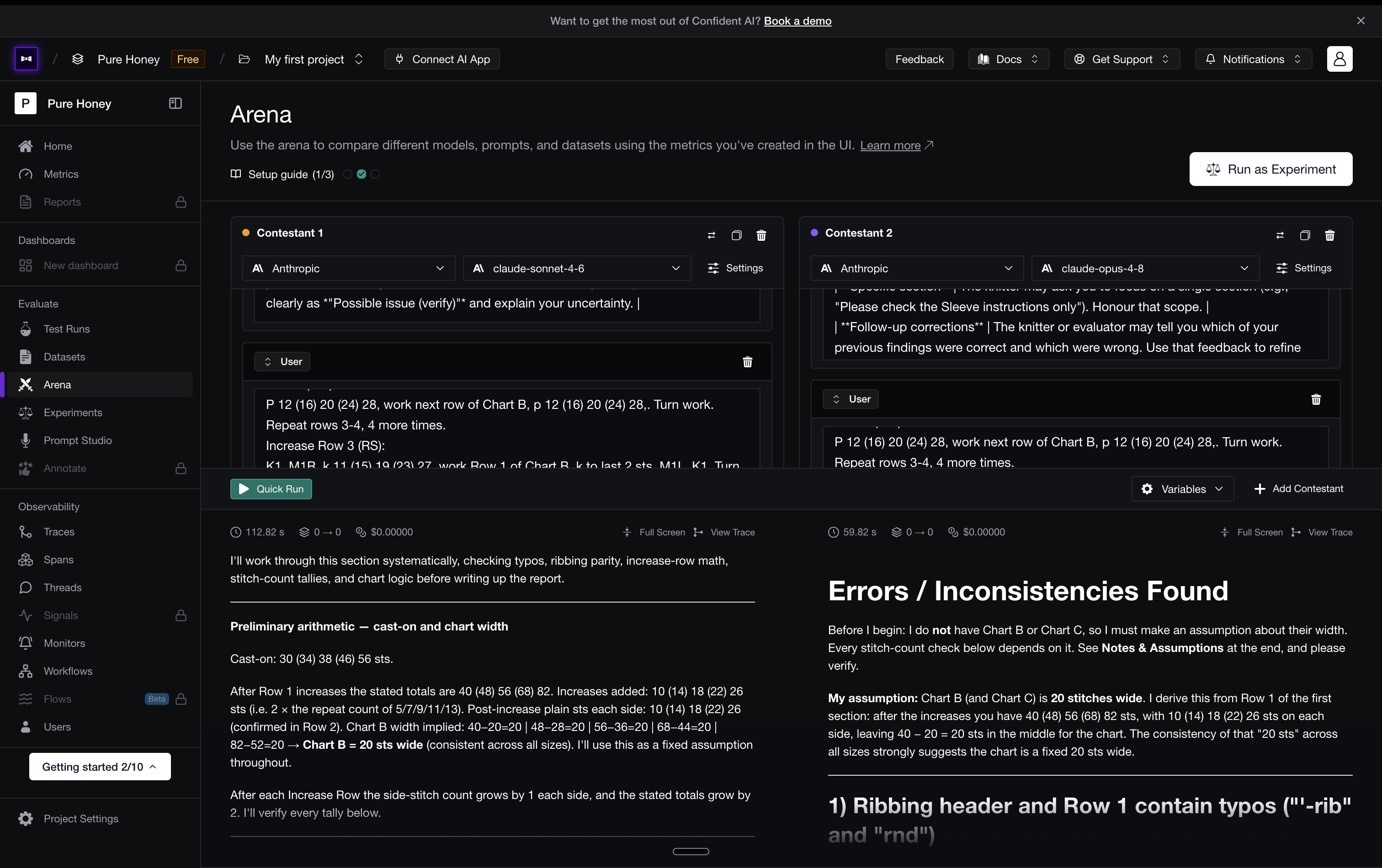Click the bottom resize handle bar
This screenshot has width=1382, height=868.
[x=691, y=852]
